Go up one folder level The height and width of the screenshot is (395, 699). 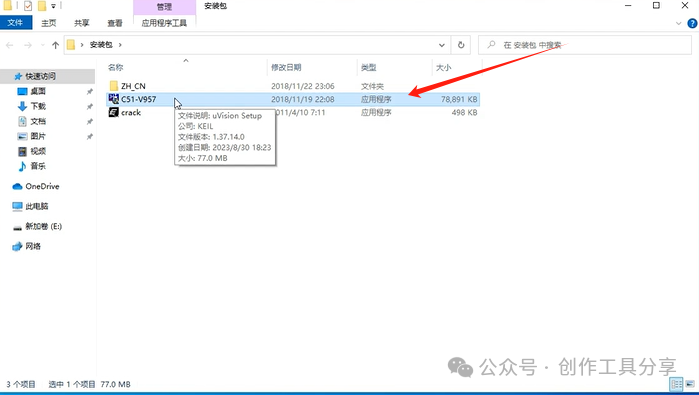click(x=55, y=45)
